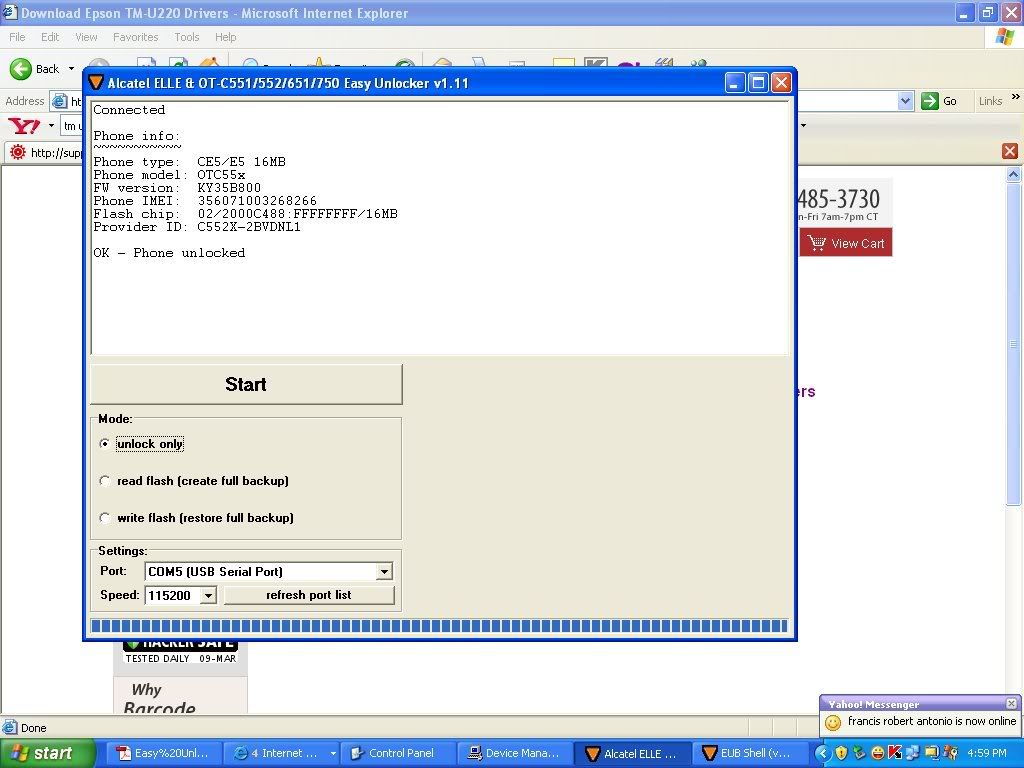Click the network connection tray icon
This screenshot has width=1024, height=768.
pos(912,754)
